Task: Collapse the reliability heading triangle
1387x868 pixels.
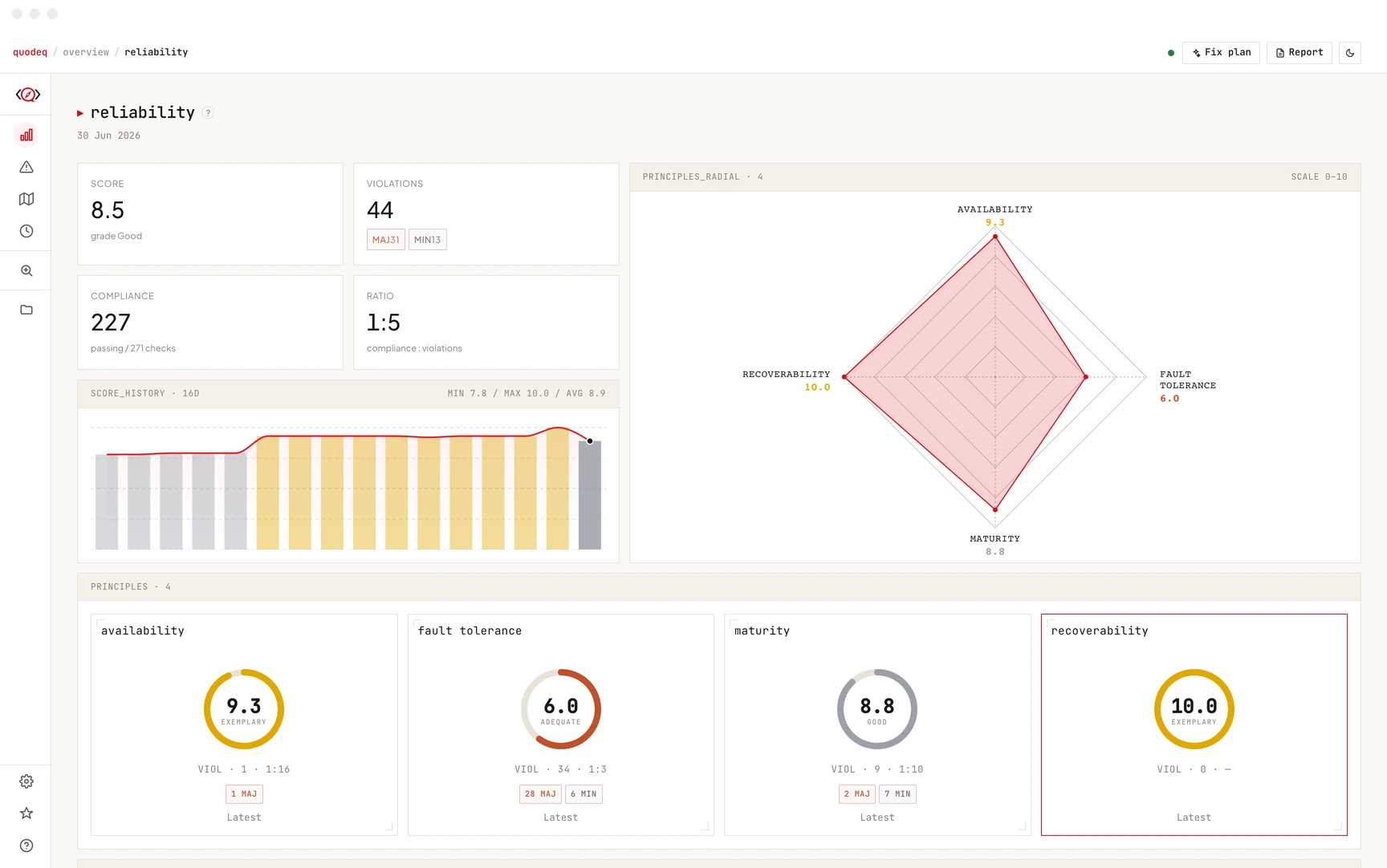Action: [80, 113]
